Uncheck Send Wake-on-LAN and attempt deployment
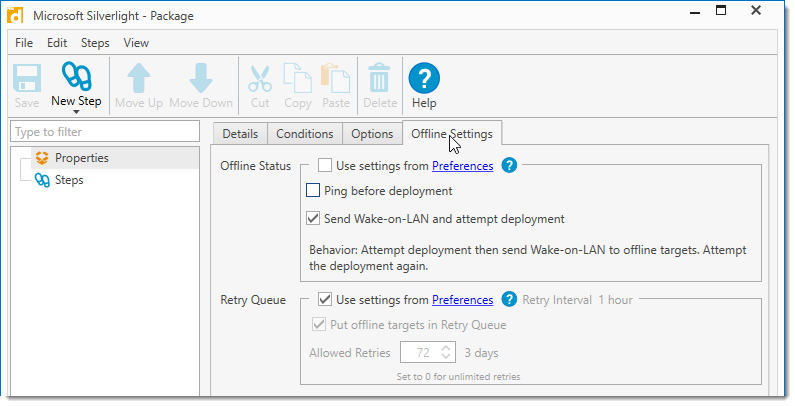Image resolution: width=795 pixels, height=406 pixels. pyautogui.click(x=313, y=219)
